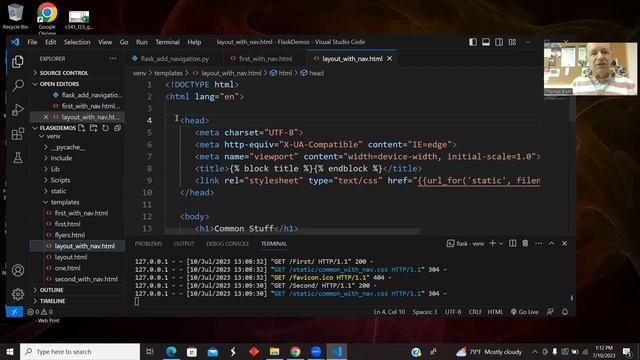Maximize the panel size with the up chevron

(551, 243)
